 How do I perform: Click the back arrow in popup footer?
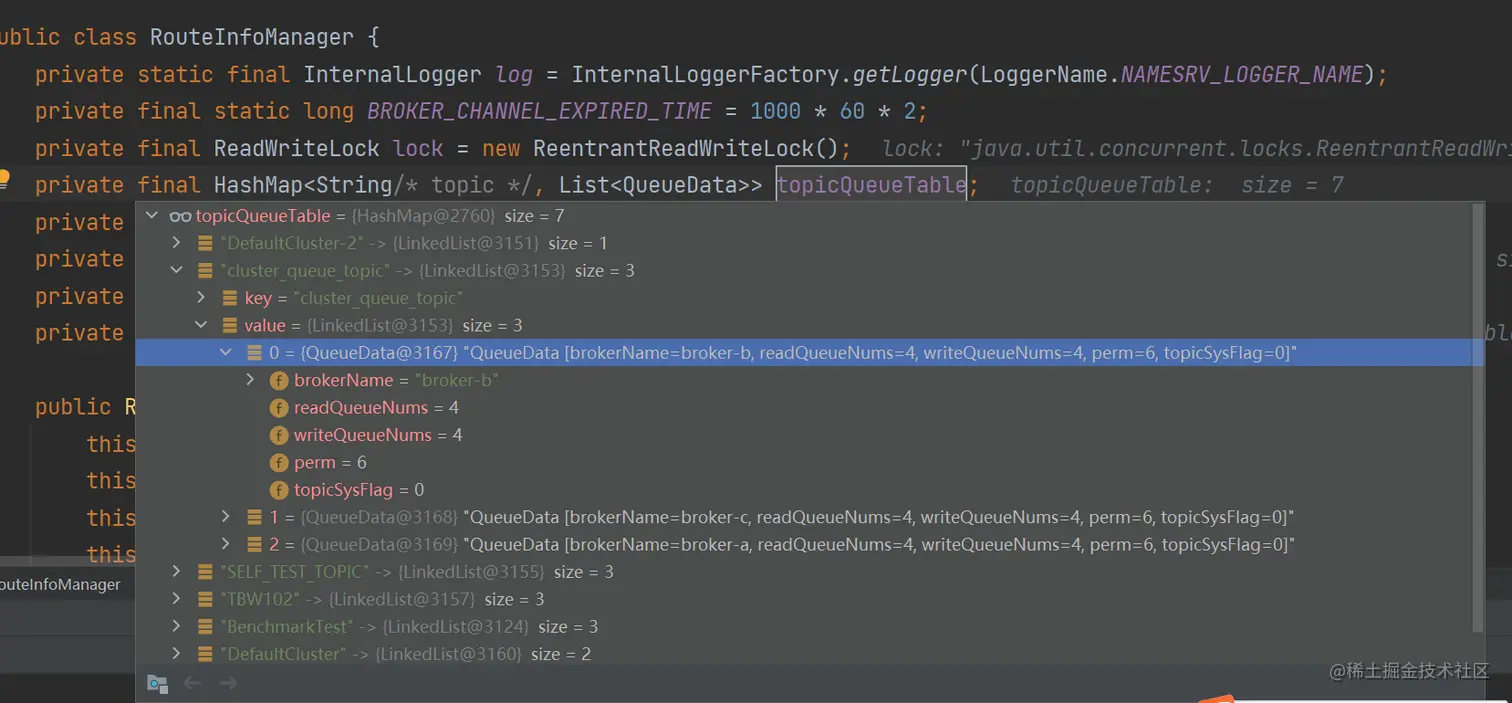192,683
